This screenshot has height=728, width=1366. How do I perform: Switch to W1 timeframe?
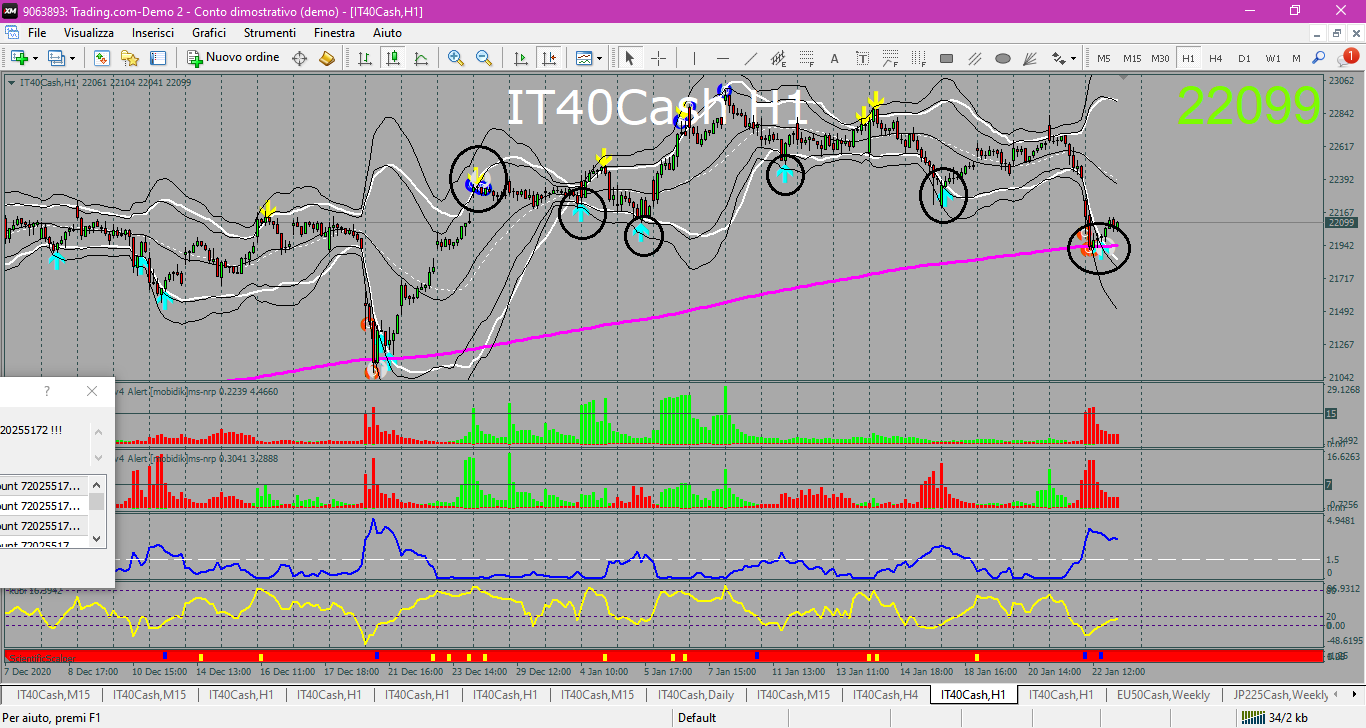(x=1272, y=58)
